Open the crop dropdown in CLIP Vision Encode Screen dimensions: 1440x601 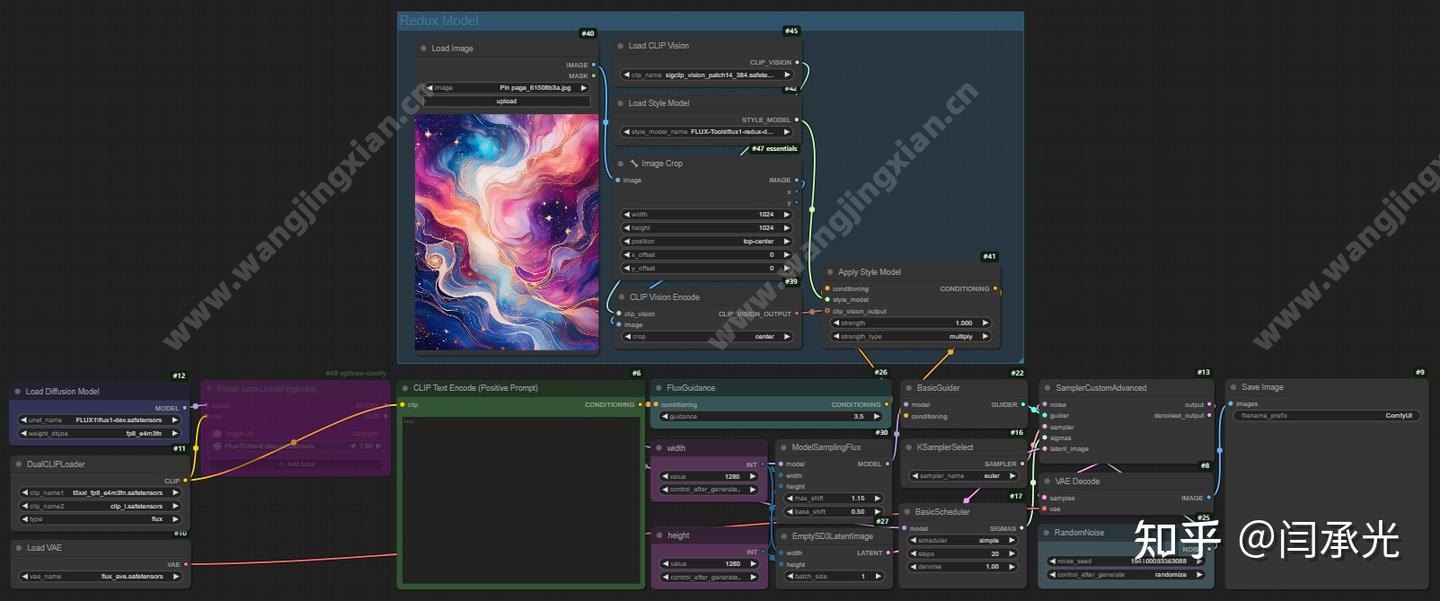tap(708, 337)
